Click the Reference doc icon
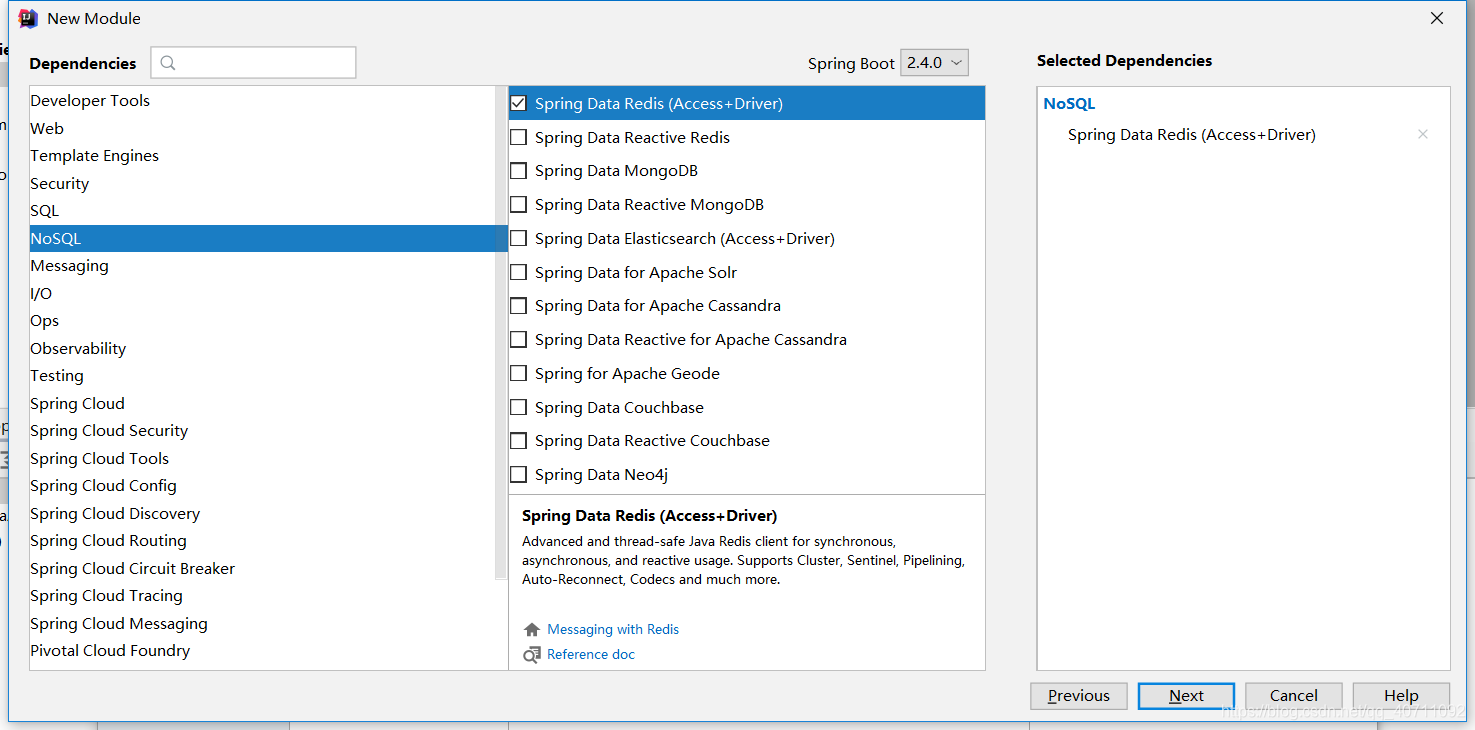 coord(532,655)
